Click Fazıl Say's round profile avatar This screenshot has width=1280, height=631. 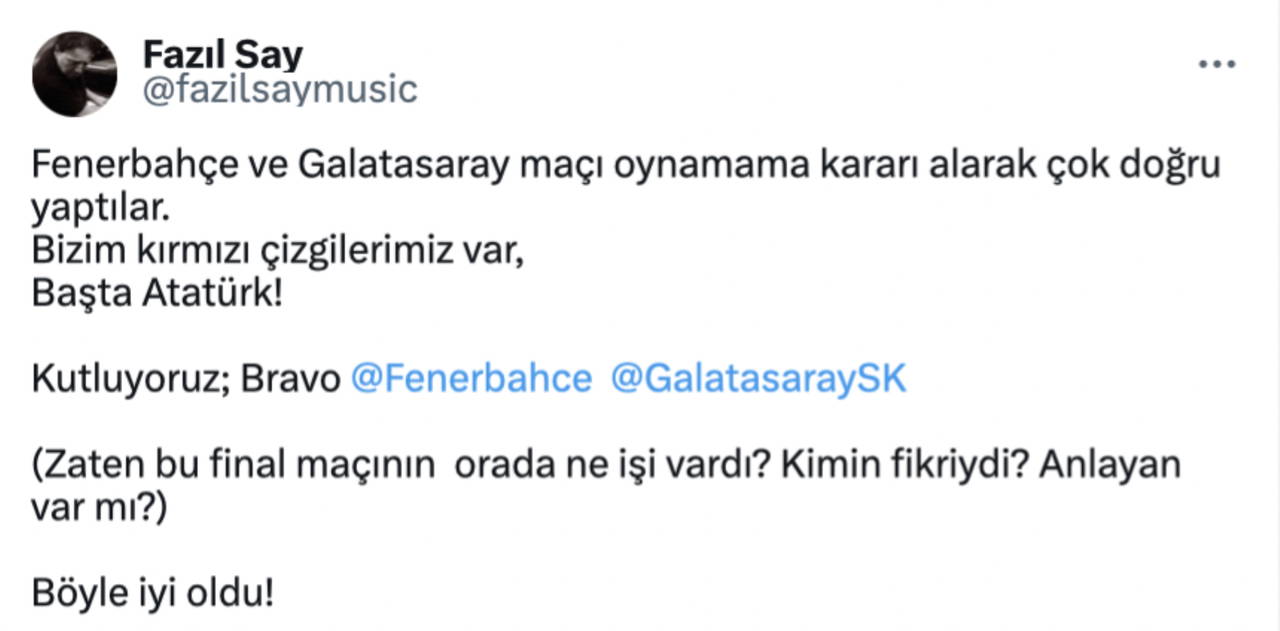[75, 74]
